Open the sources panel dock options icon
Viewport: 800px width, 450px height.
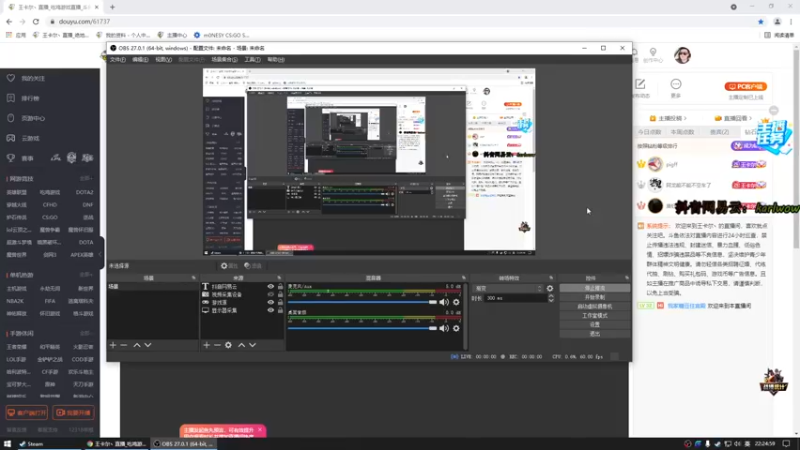(x=279, y=278)
